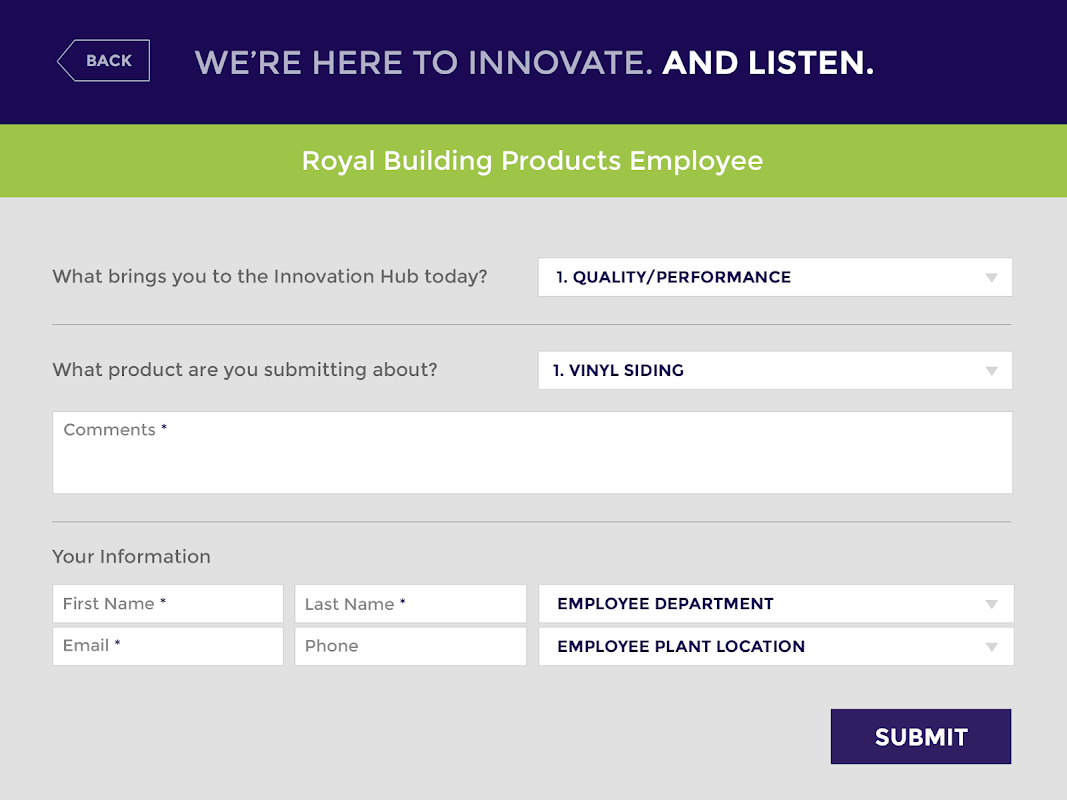Focus the Comments text area
The image size is (1067, 800).
[x=532, y=452]
